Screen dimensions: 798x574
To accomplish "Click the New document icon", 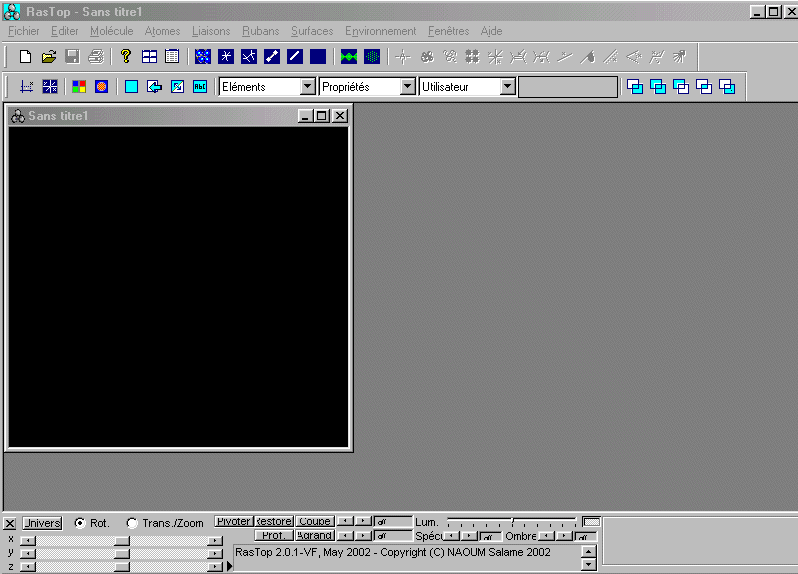I will coord(26,57).
